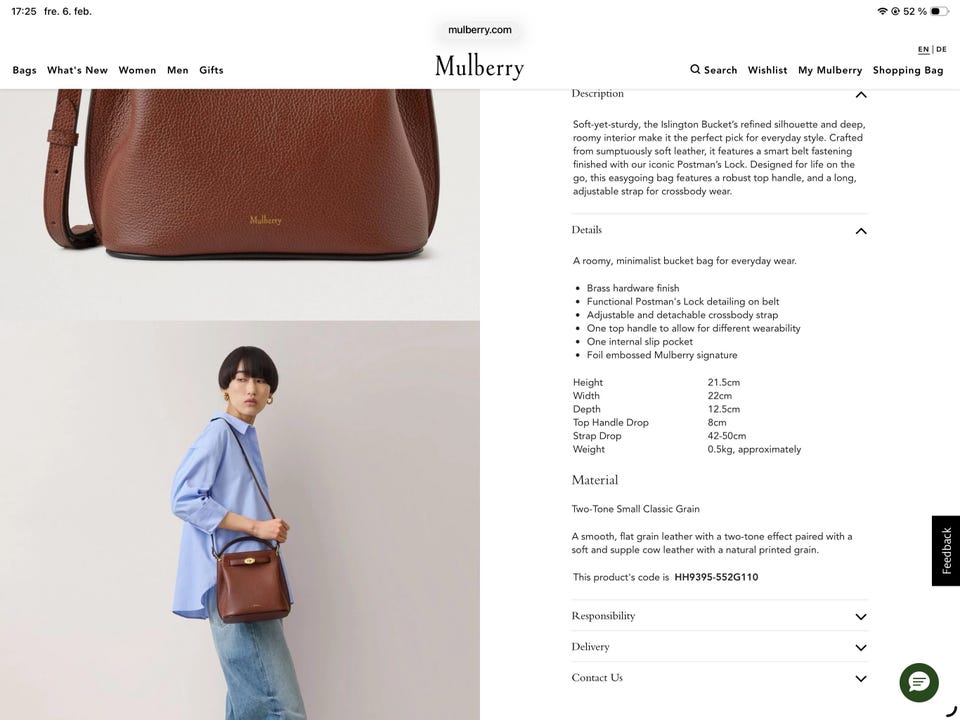The image size is (960, 720).
Task: Switch language to DE
Action: pos(941,49)
